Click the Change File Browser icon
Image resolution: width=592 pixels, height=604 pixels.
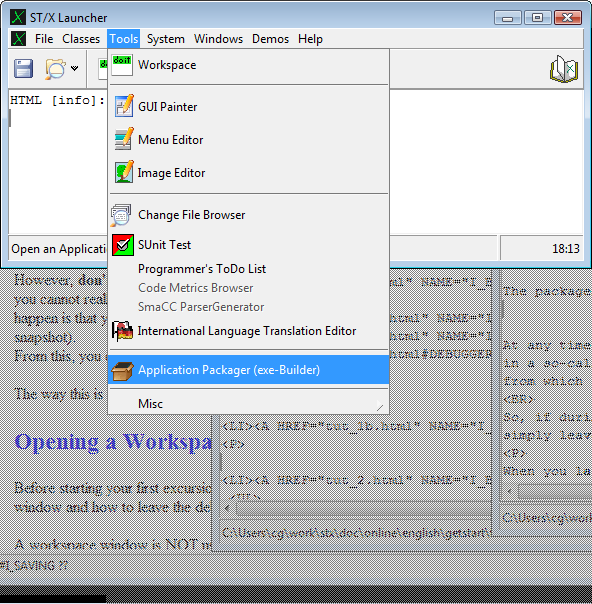click(x=121, y=215)
